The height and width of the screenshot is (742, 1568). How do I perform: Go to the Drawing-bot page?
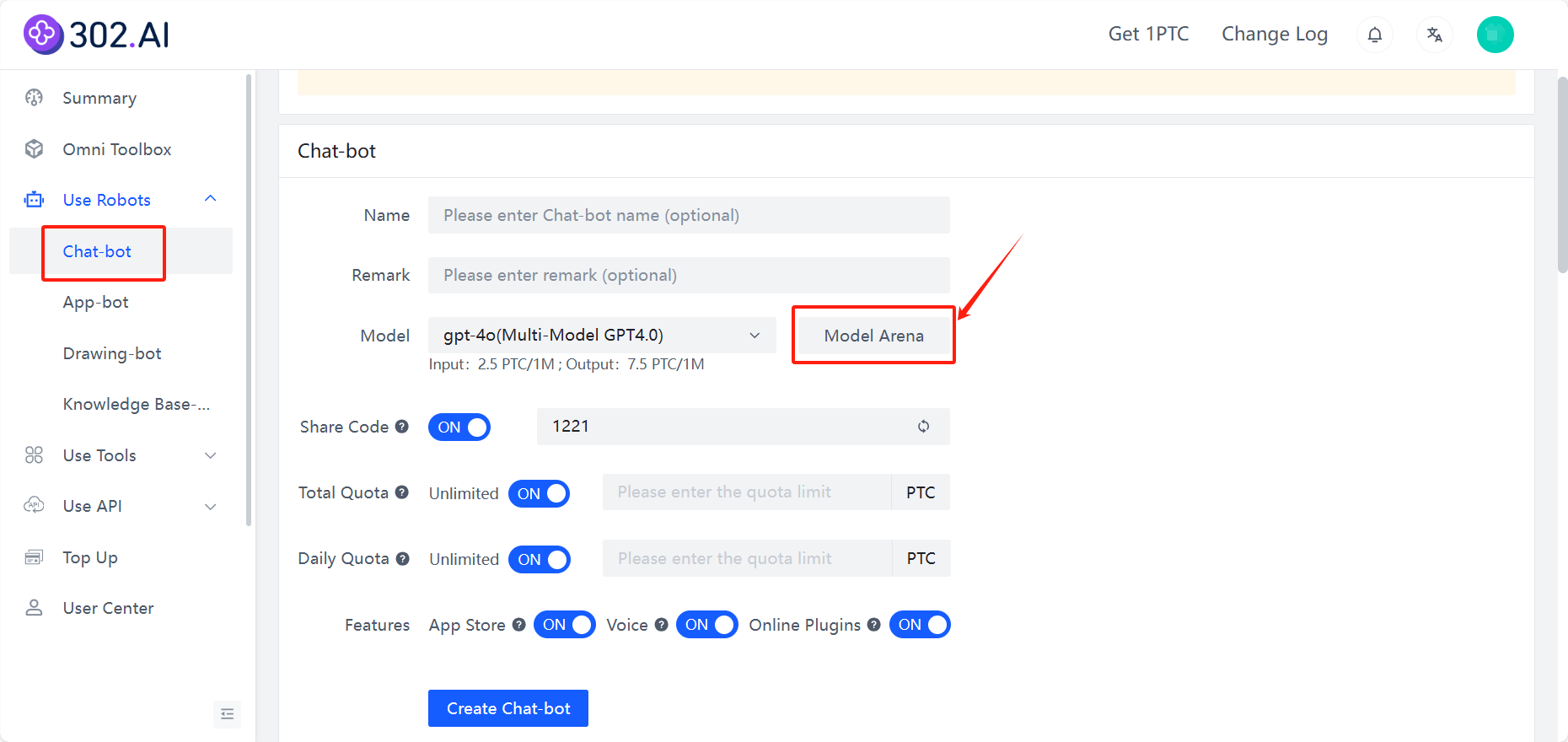click(x=112, y=353)
